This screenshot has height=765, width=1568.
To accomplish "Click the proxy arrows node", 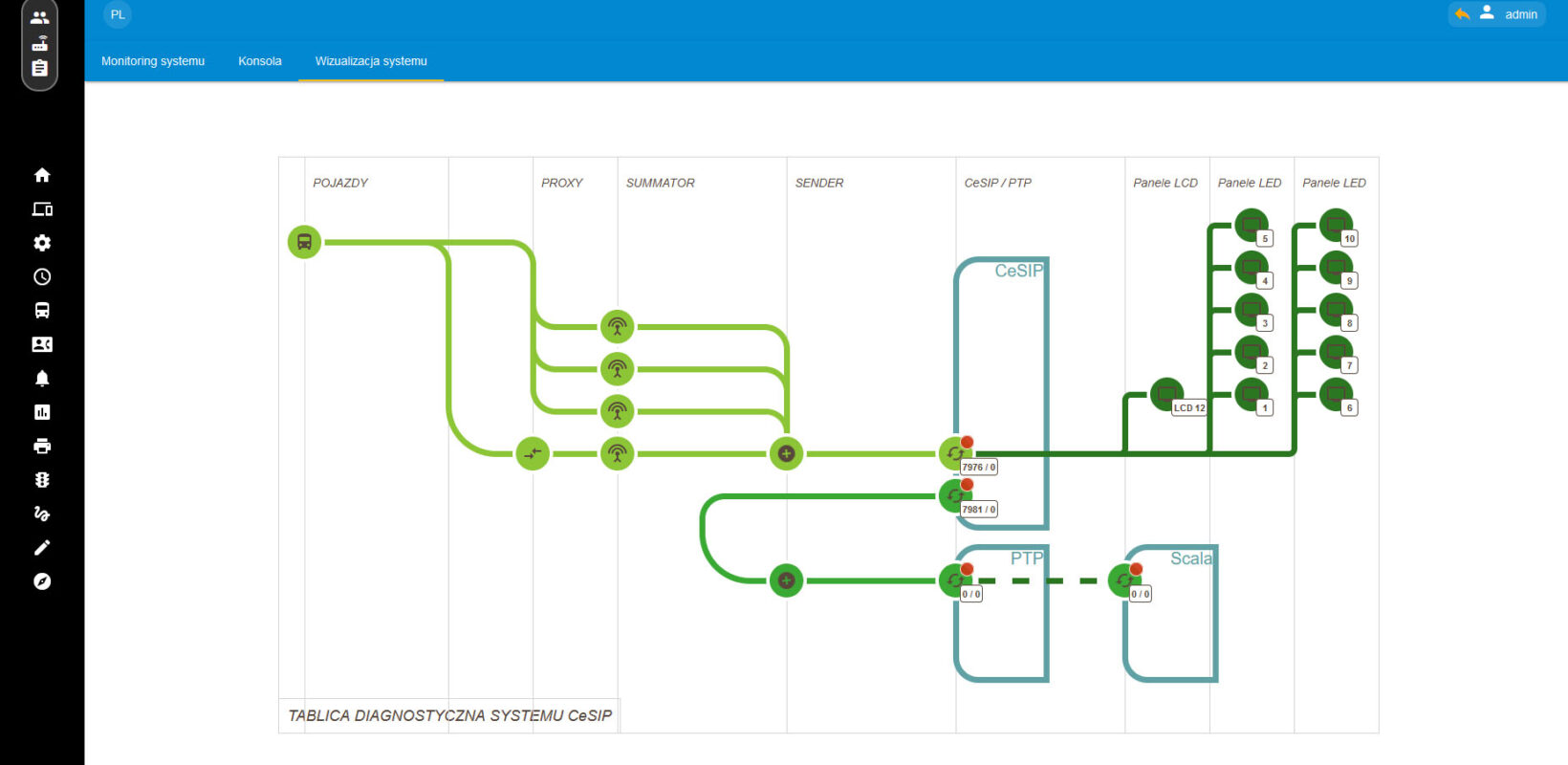I will pyautogui.click(x=533, y=453).
